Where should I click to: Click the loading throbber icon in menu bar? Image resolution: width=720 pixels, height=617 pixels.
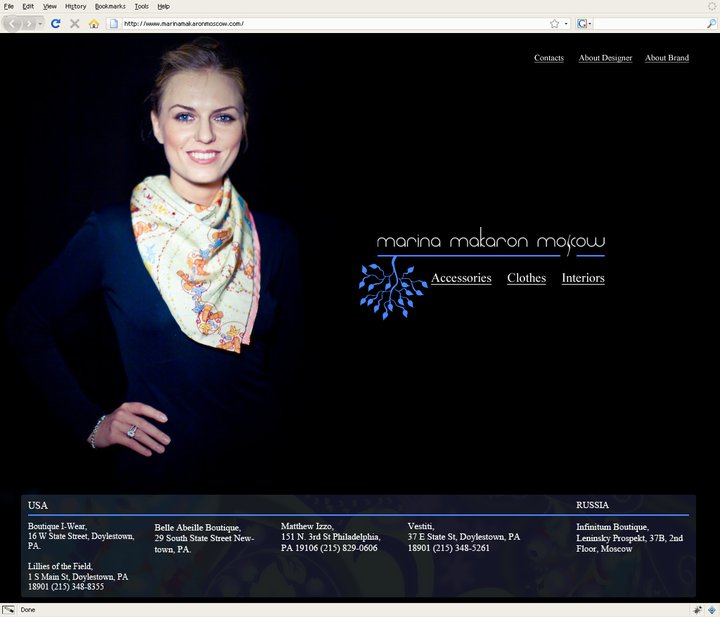click(712, 6)
